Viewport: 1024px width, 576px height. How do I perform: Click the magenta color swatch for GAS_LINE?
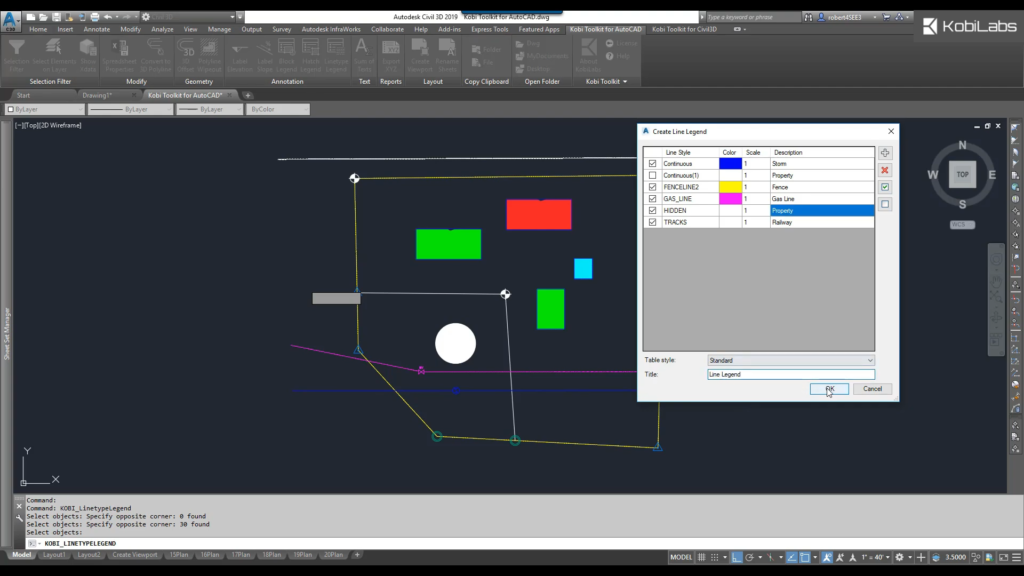tap(730, 199)
